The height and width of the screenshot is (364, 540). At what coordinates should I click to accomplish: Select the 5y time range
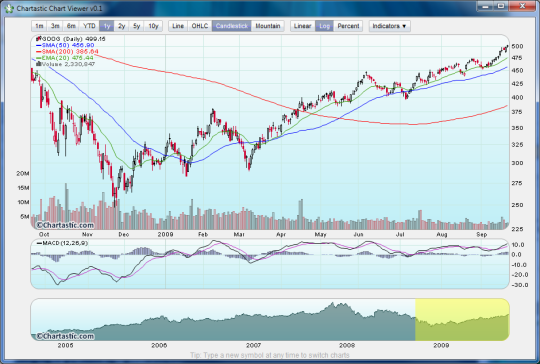click(137, 26)
